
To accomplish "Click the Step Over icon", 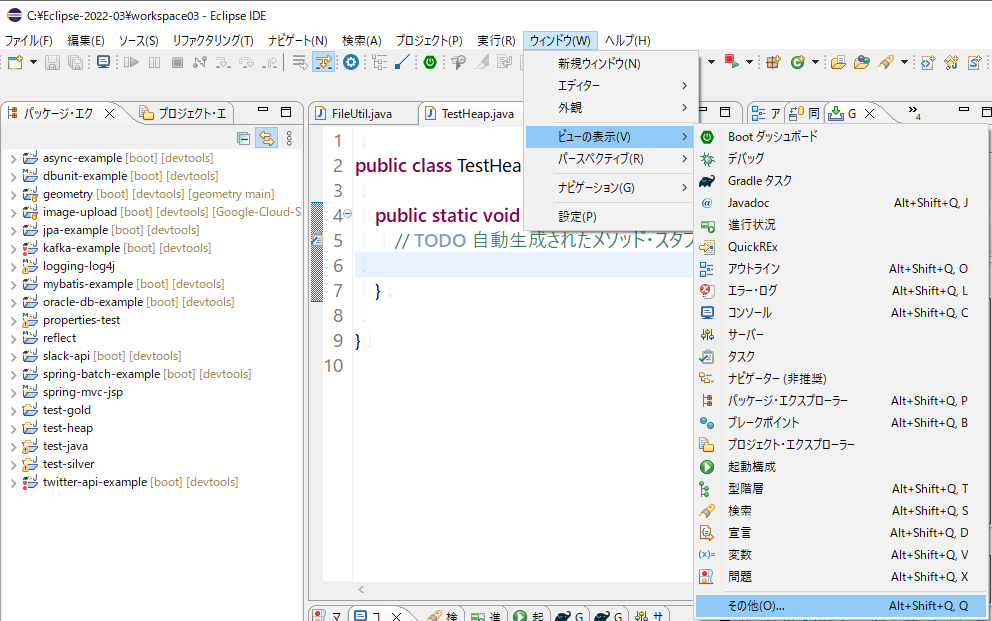I will pos(246,62).
